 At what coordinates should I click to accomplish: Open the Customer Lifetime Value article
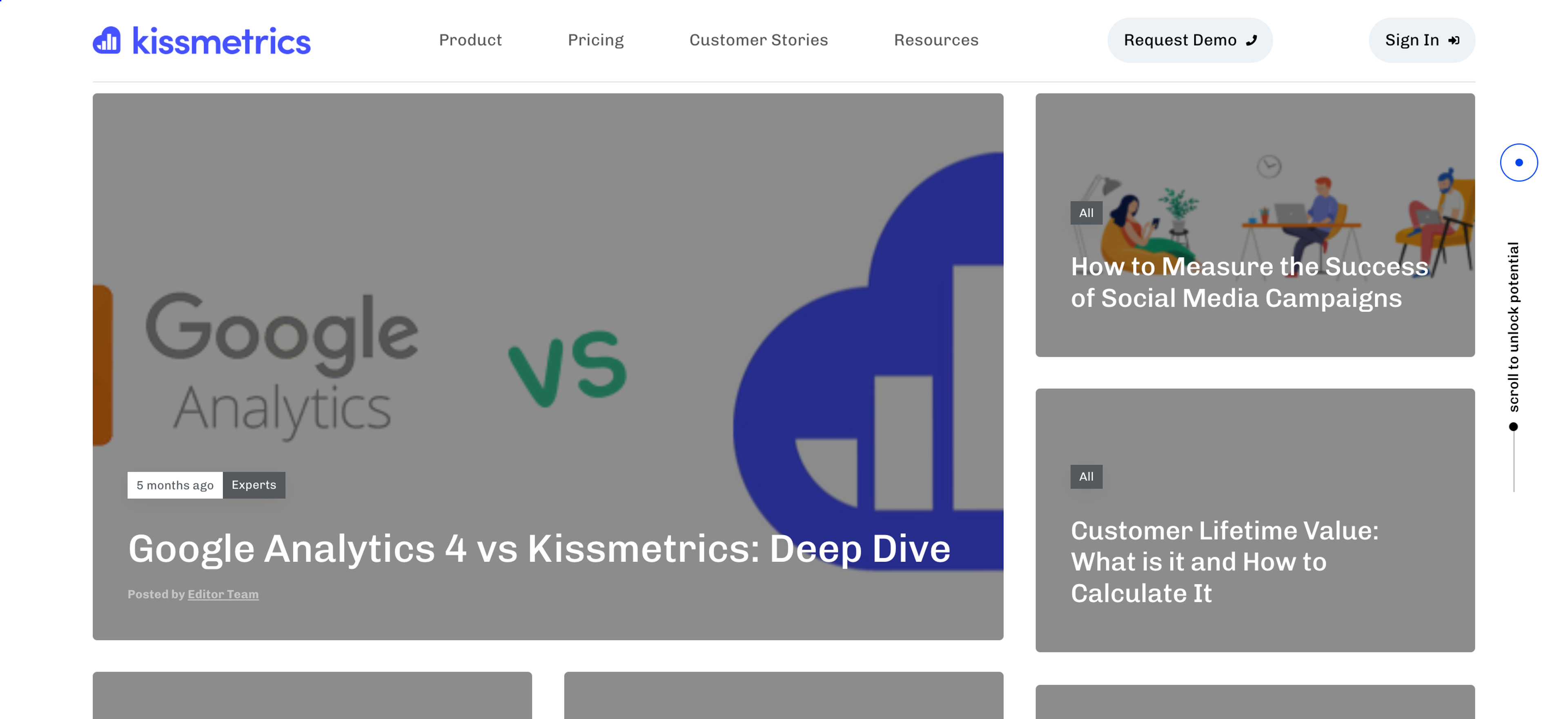point(1224,561)
